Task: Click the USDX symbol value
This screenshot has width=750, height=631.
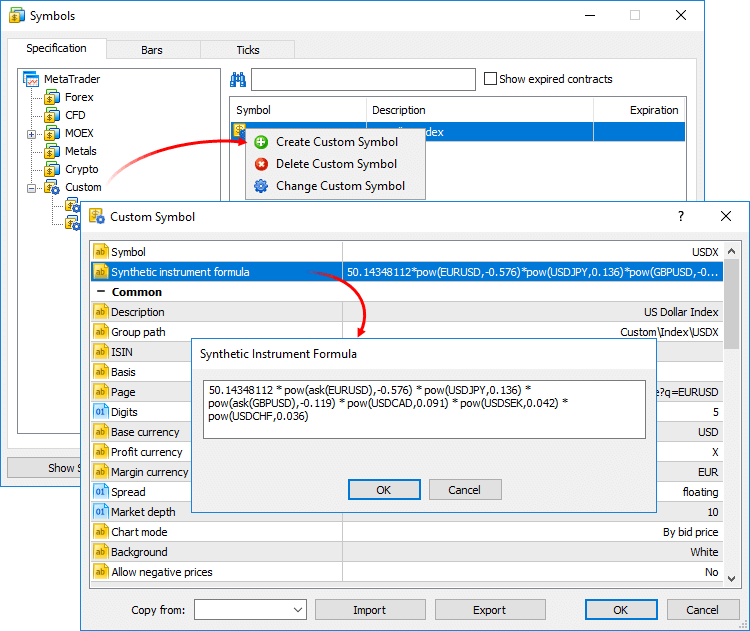Action: [705, 252]
